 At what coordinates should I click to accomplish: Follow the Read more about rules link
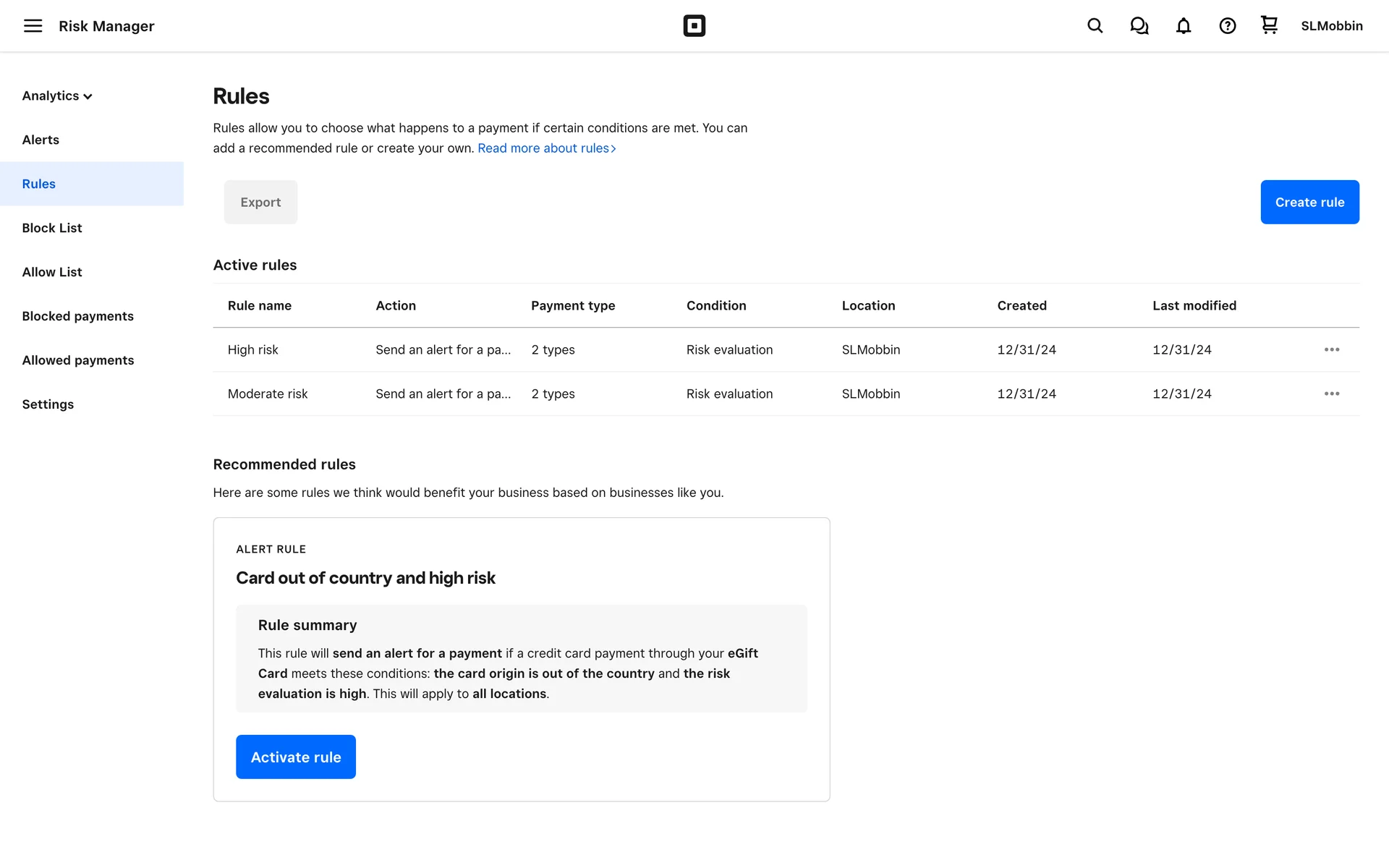coord(546,148)
